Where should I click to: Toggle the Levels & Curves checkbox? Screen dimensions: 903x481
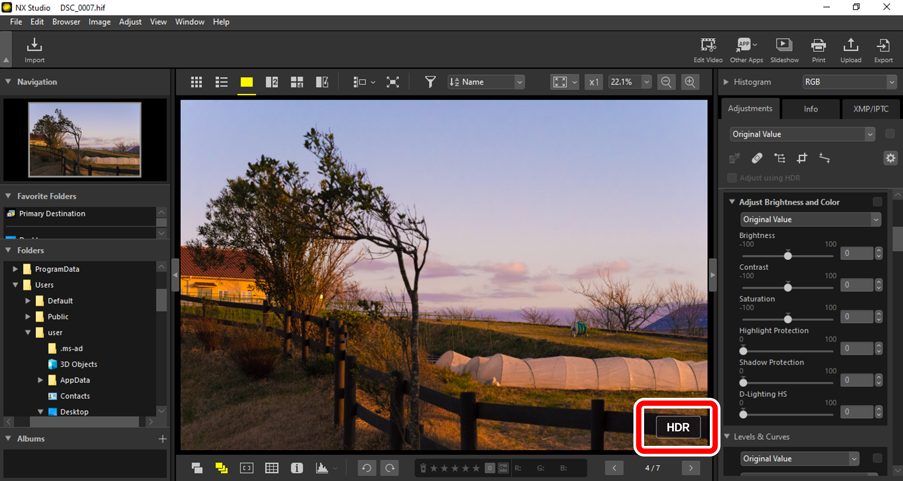[x=877, y=437]
